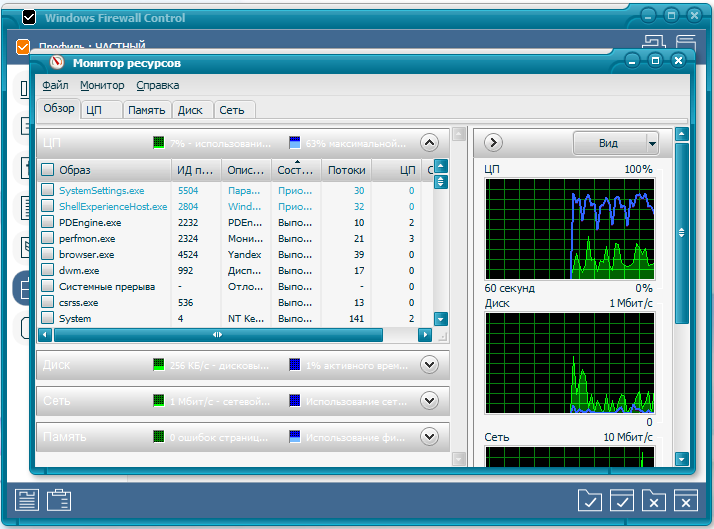The image size is (714, 529).
Task: Click the folder with checkmark icon
Action: click(591, 500)
